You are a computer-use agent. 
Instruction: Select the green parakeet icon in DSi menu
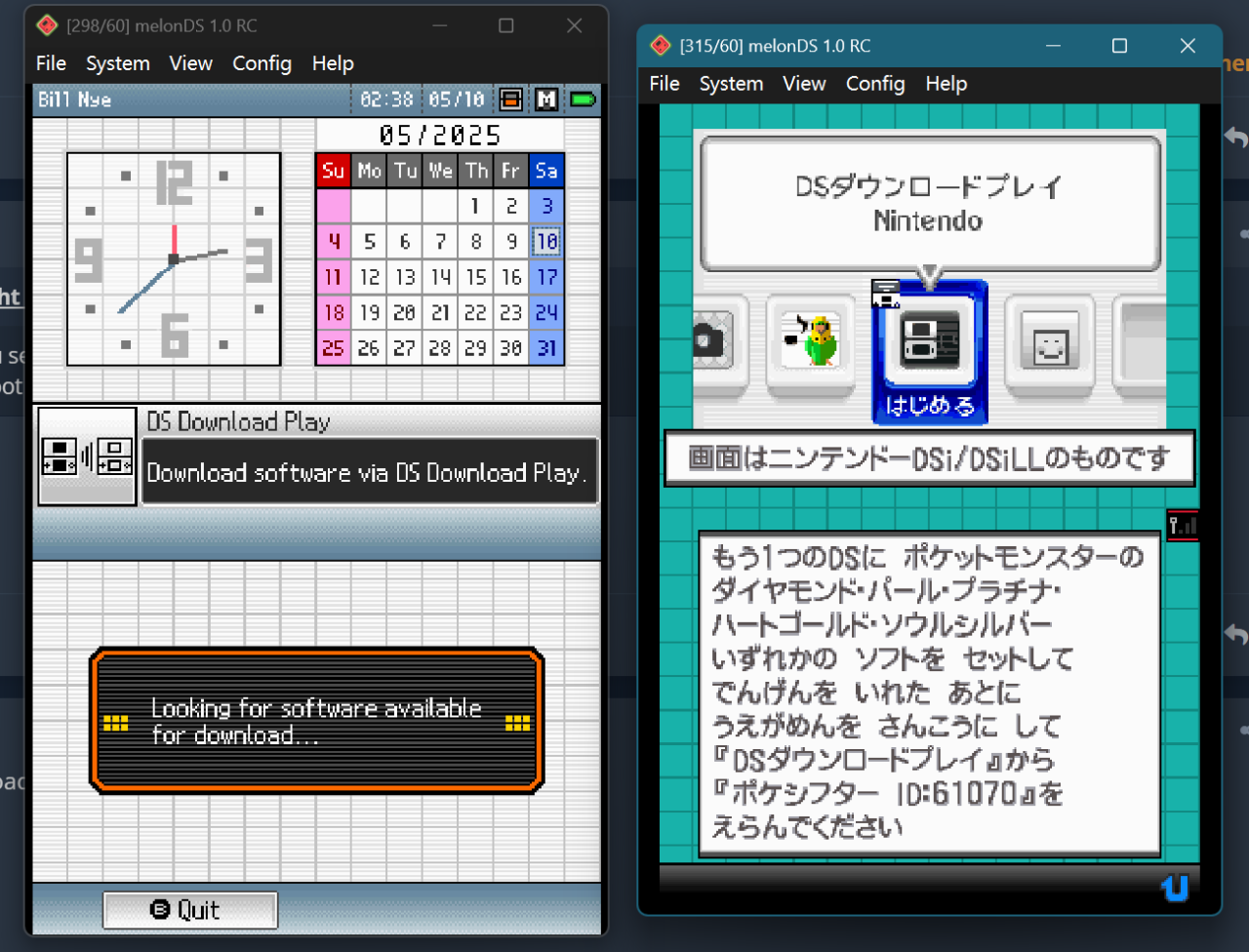tap(811, 342)
